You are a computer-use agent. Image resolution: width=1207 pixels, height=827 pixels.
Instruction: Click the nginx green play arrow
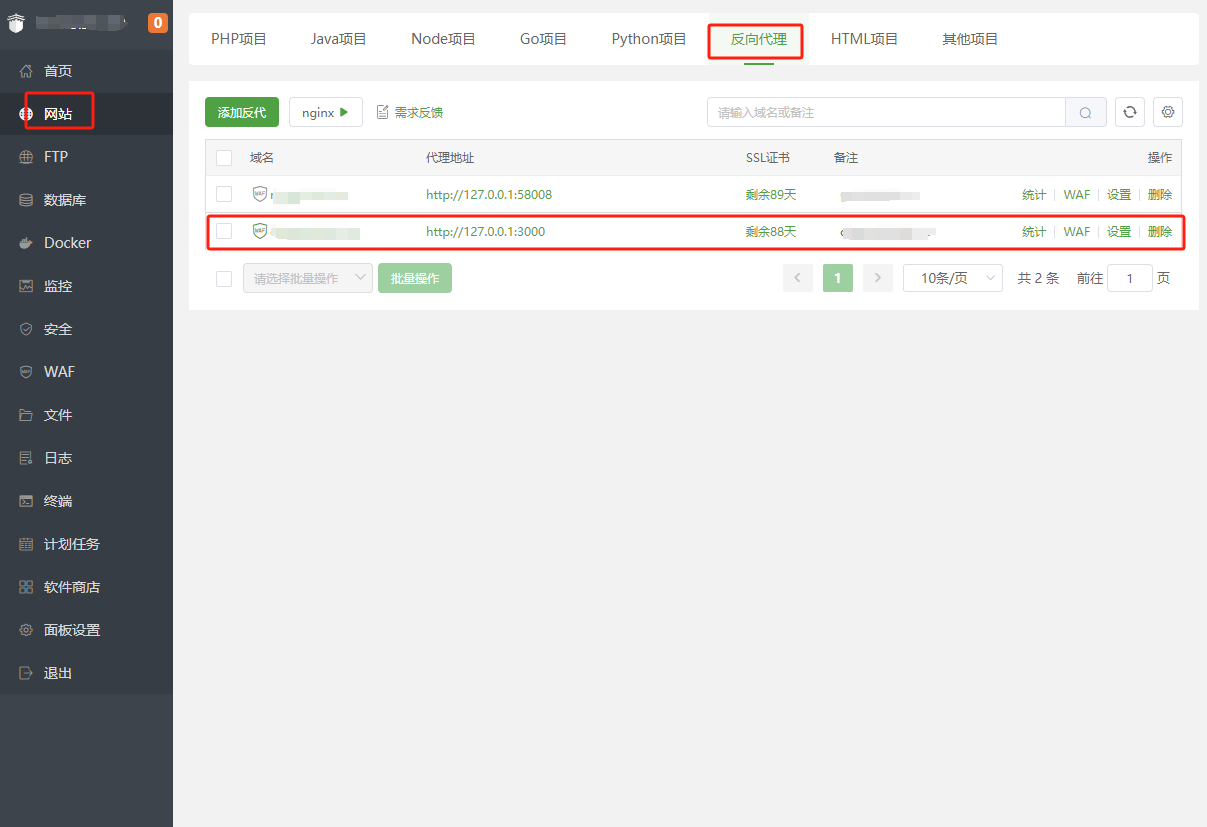pos(344,112)
